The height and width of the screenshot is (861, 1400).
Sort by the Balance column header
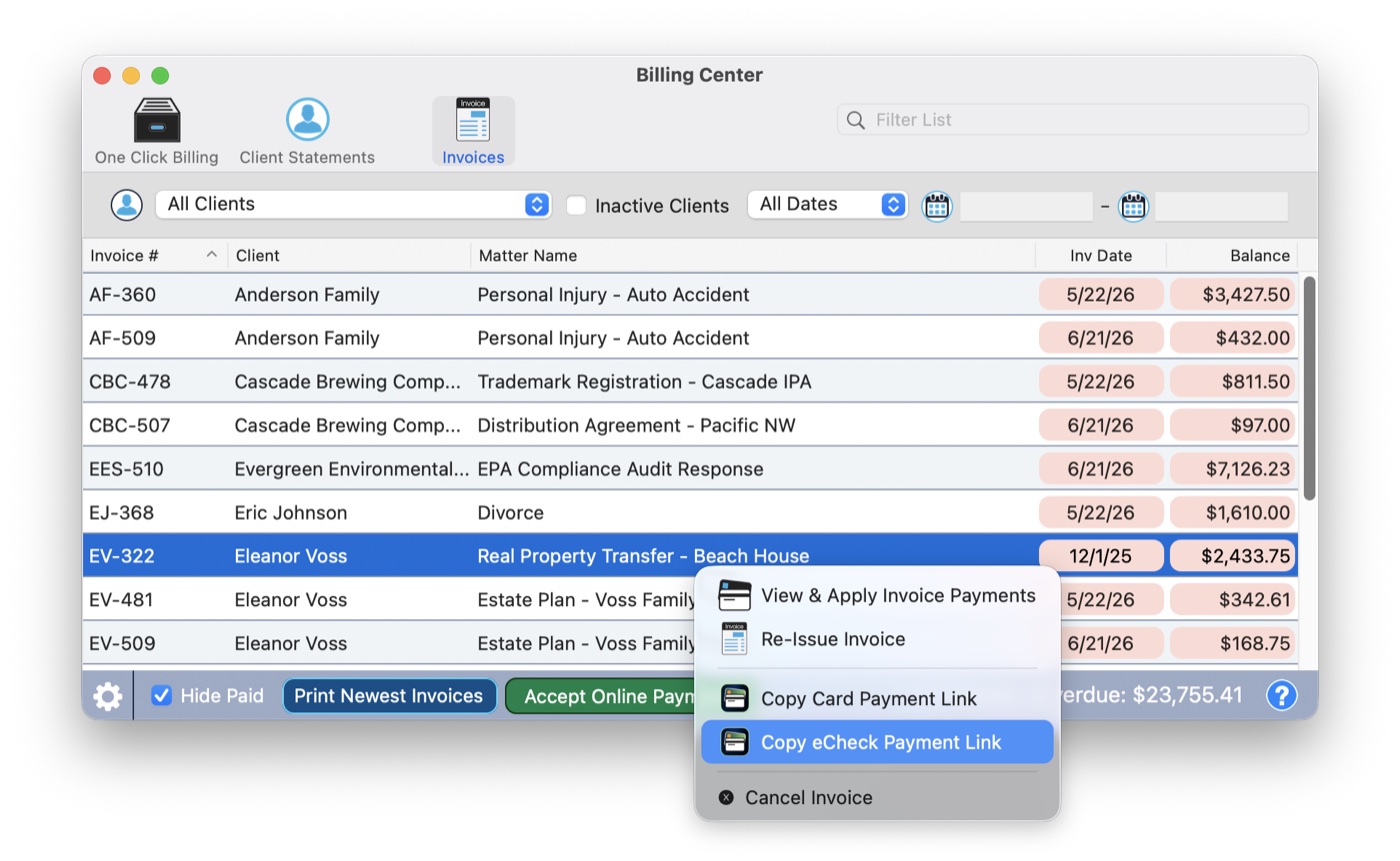point(1232,256)
